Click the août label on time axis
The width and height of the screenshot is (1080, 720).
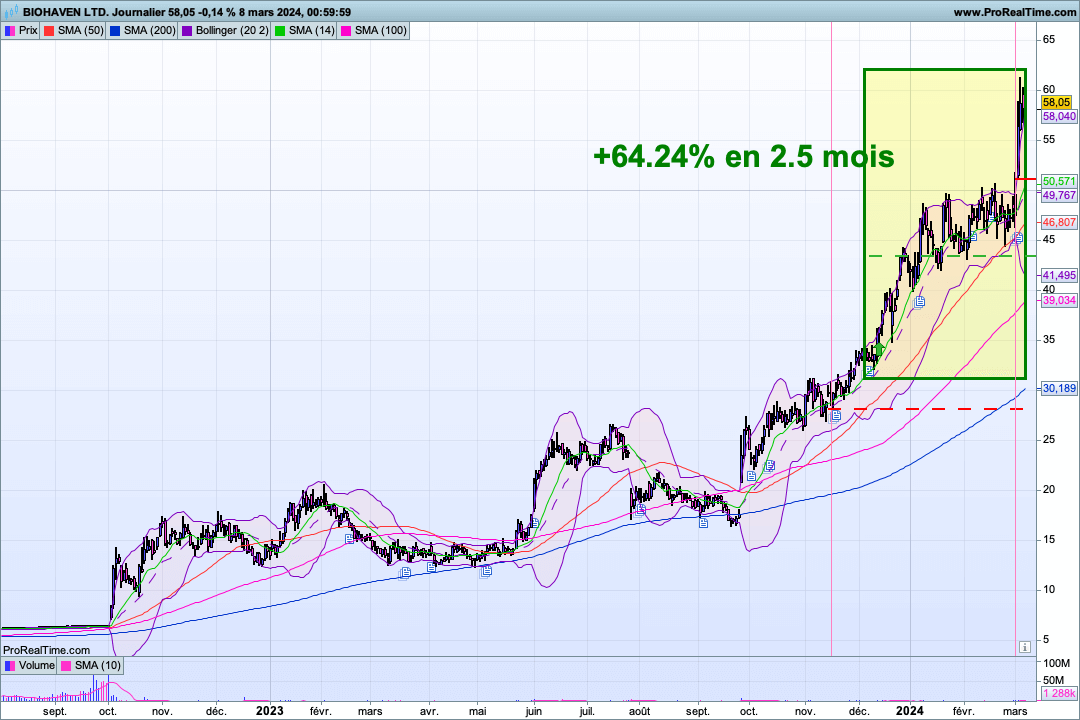coord(639,711)
